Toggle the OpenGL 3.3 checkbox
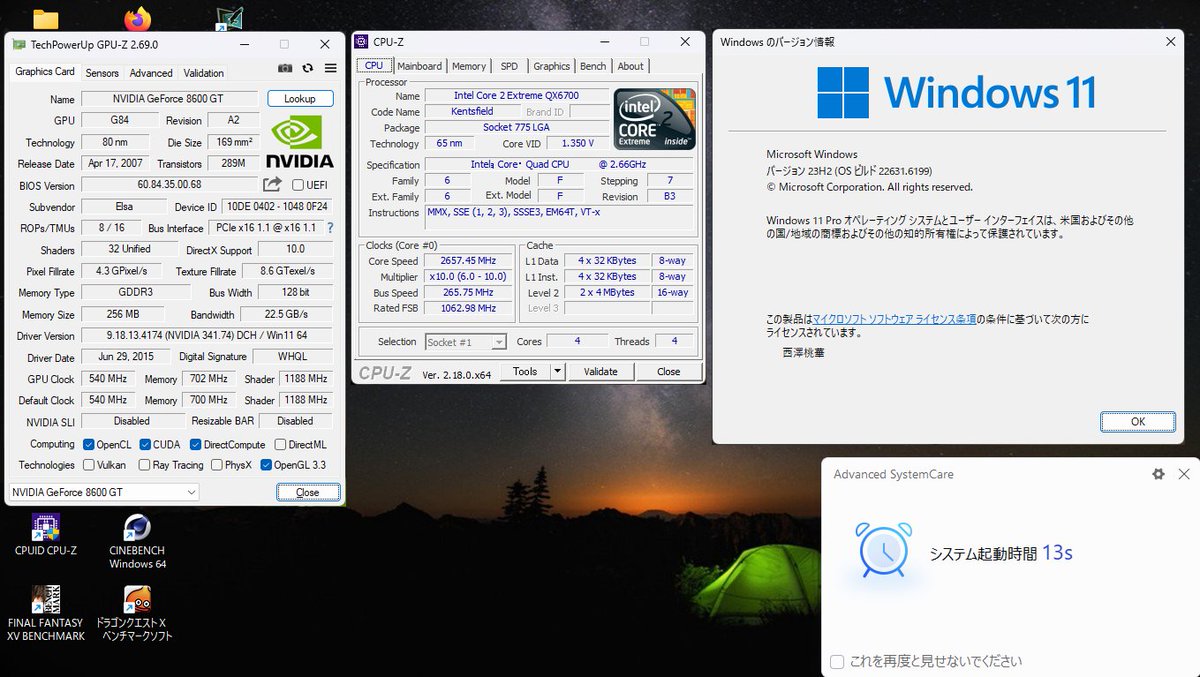This screenshot has height=677, width=1200. pos(266,465)
